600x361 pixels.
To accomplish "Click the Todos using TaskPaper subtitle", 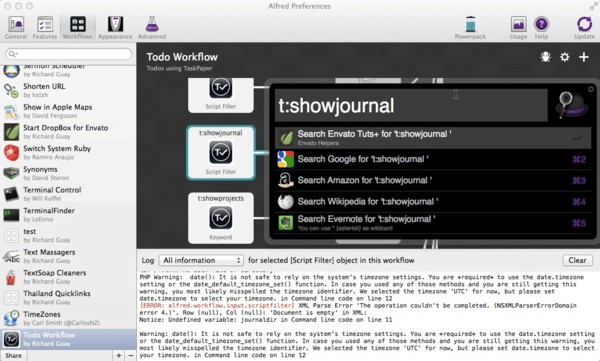I will 179,69.
